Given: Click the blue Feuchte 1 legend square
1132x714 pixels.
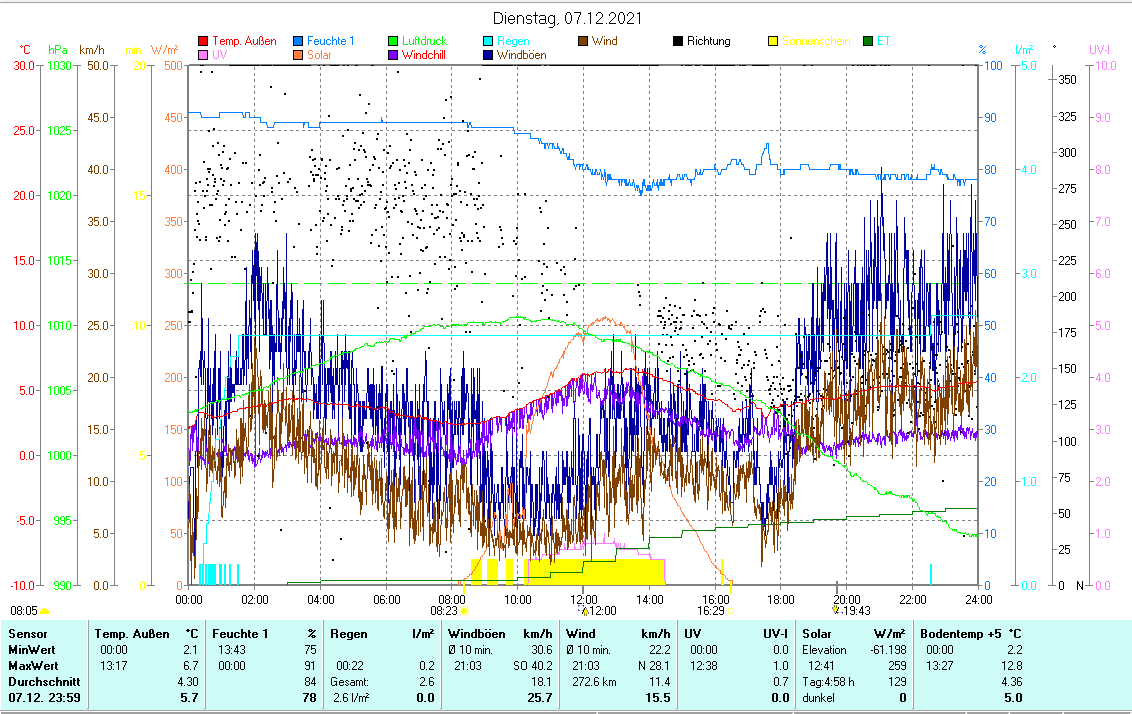Looking at the screenshot, I should [299, 42].
